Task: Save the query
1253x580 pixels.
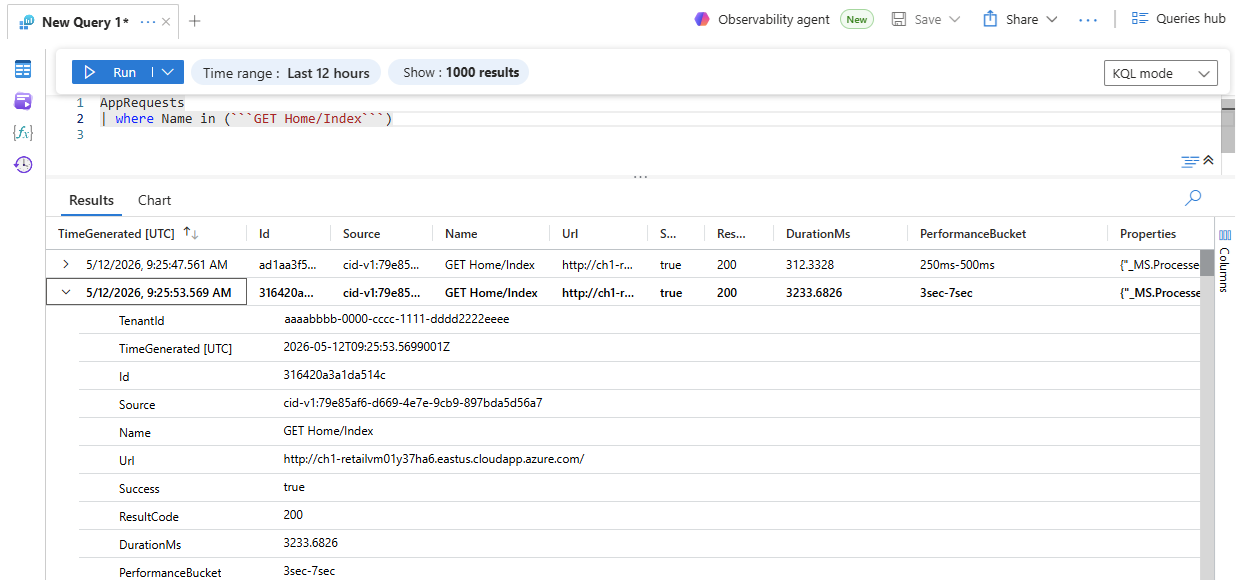Action: tap(917, 19)
